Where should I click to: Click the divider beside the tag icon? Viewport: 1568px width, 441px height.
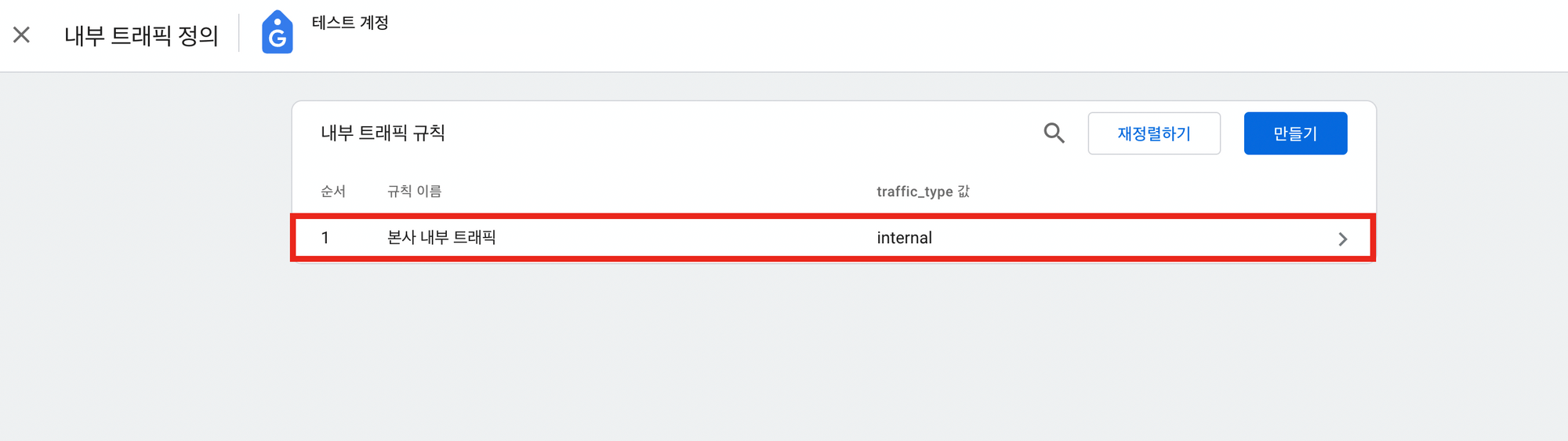[239, 33]
